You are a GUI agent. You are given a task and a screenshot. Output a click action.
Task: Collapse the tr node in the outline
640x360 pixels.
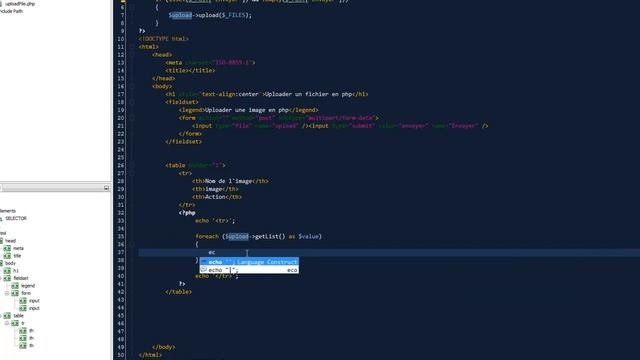point(7,323)
